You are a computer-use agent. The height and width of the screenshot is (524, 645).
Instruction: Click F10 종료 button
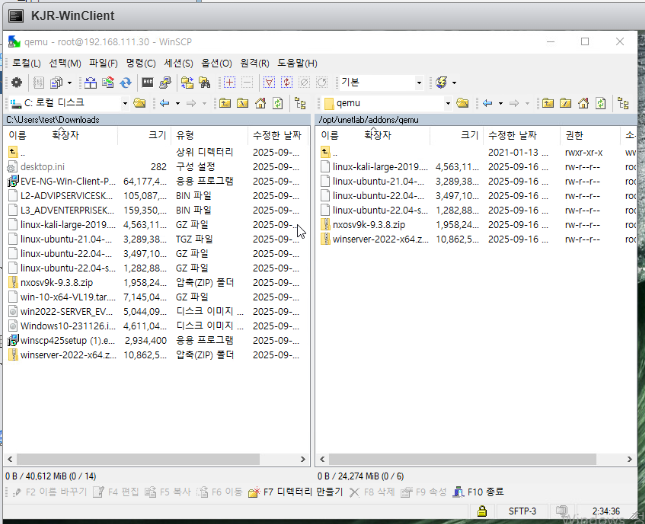[x=478, y=492]
